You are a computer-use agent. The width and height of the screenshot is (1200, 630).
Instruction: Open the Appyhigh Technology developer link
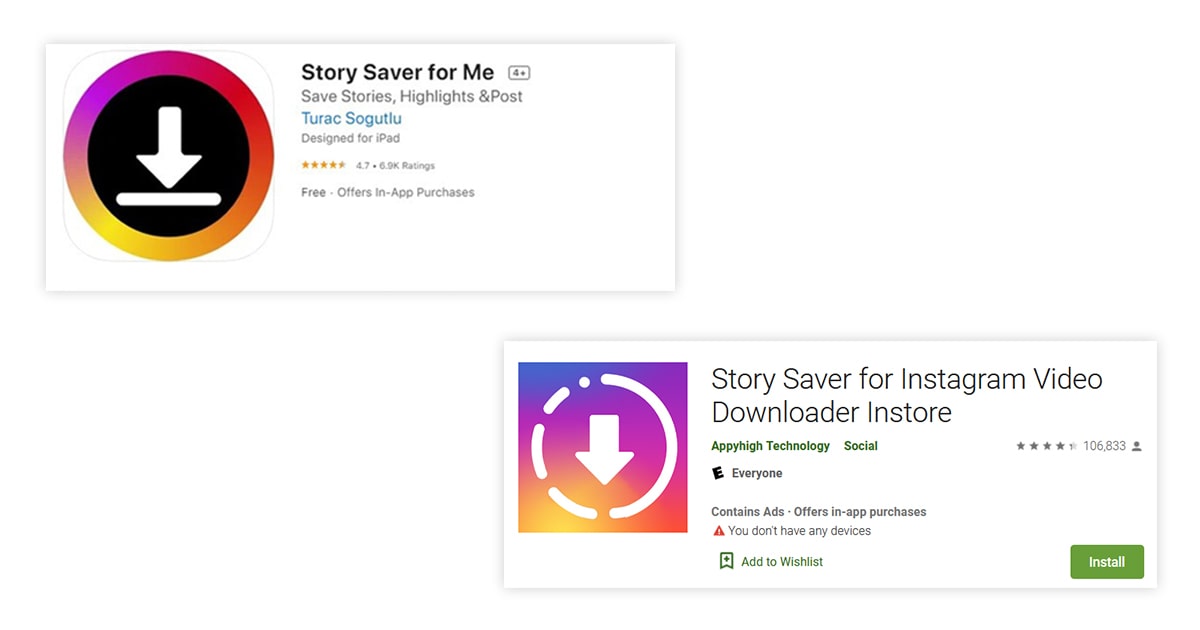point(770,446)
